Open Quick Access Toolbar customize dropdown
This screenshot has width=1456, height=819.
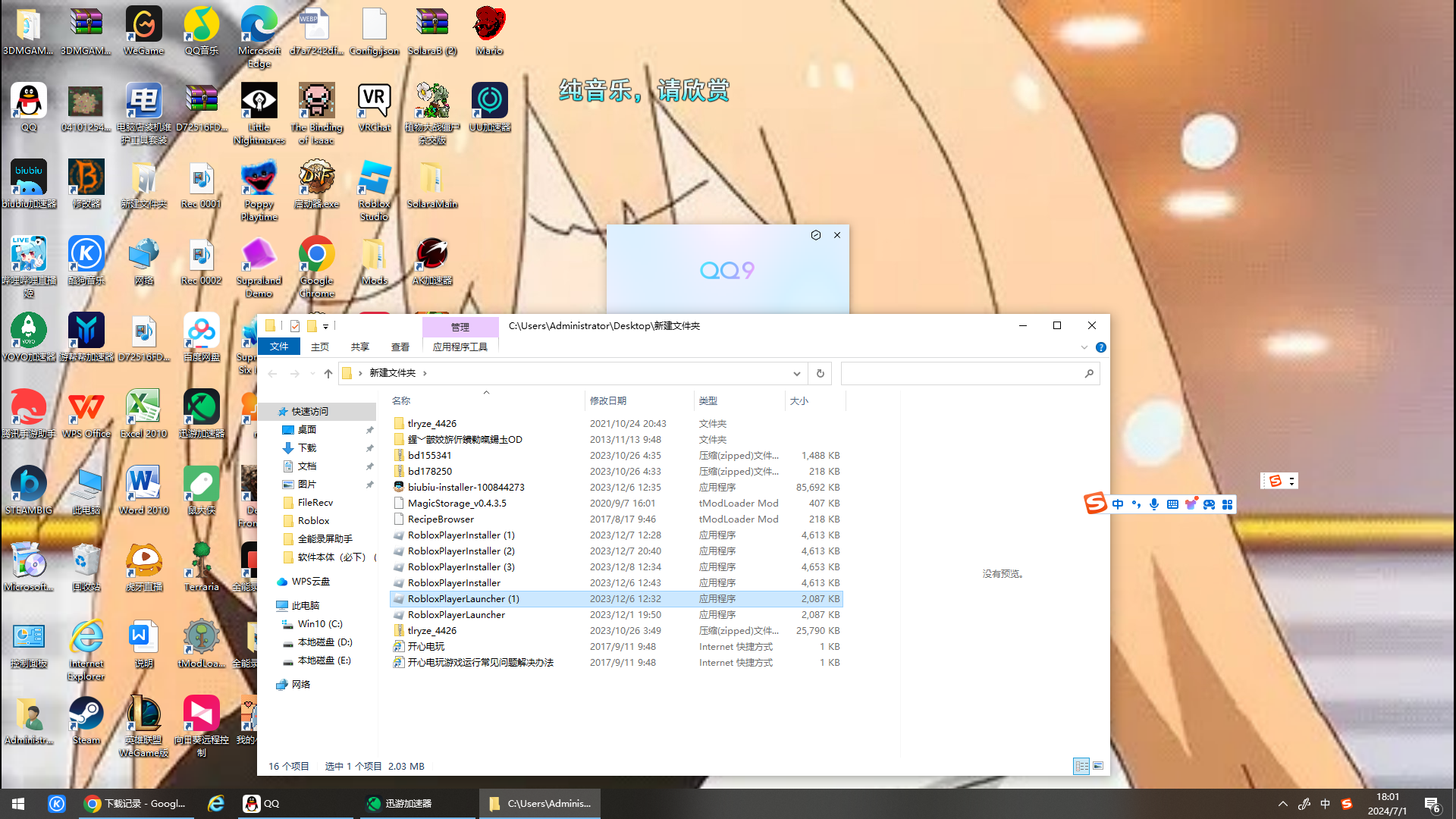pos(325,326)
